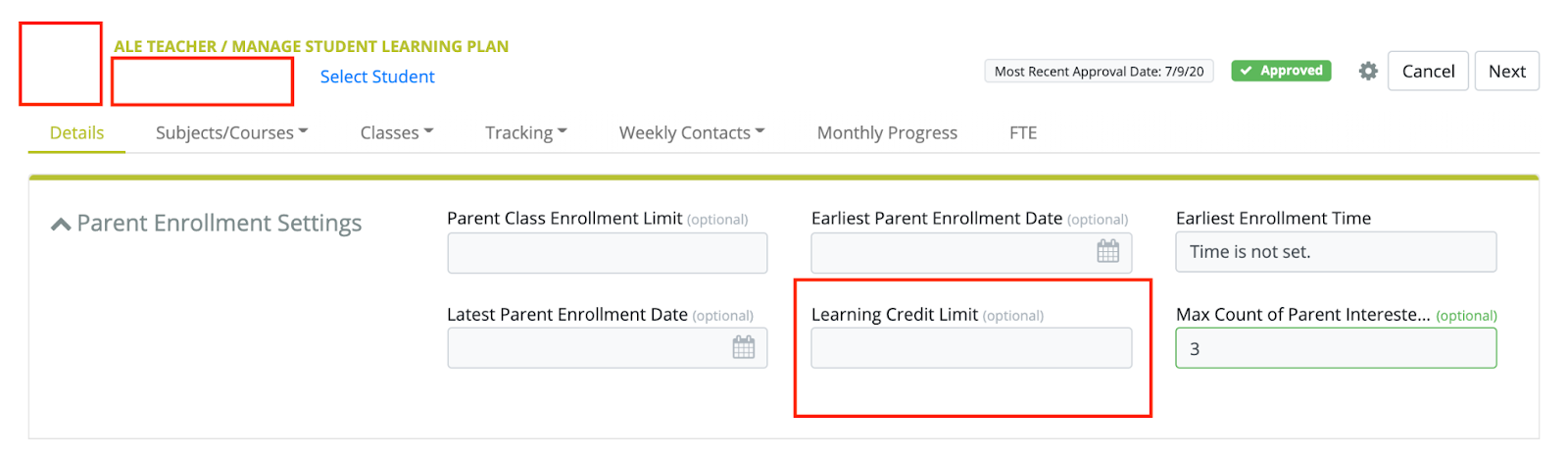The width and height of the screenshot is (1568, 457).
Task: Expand the Subjects/Courses dropdown
Action: 231,133
